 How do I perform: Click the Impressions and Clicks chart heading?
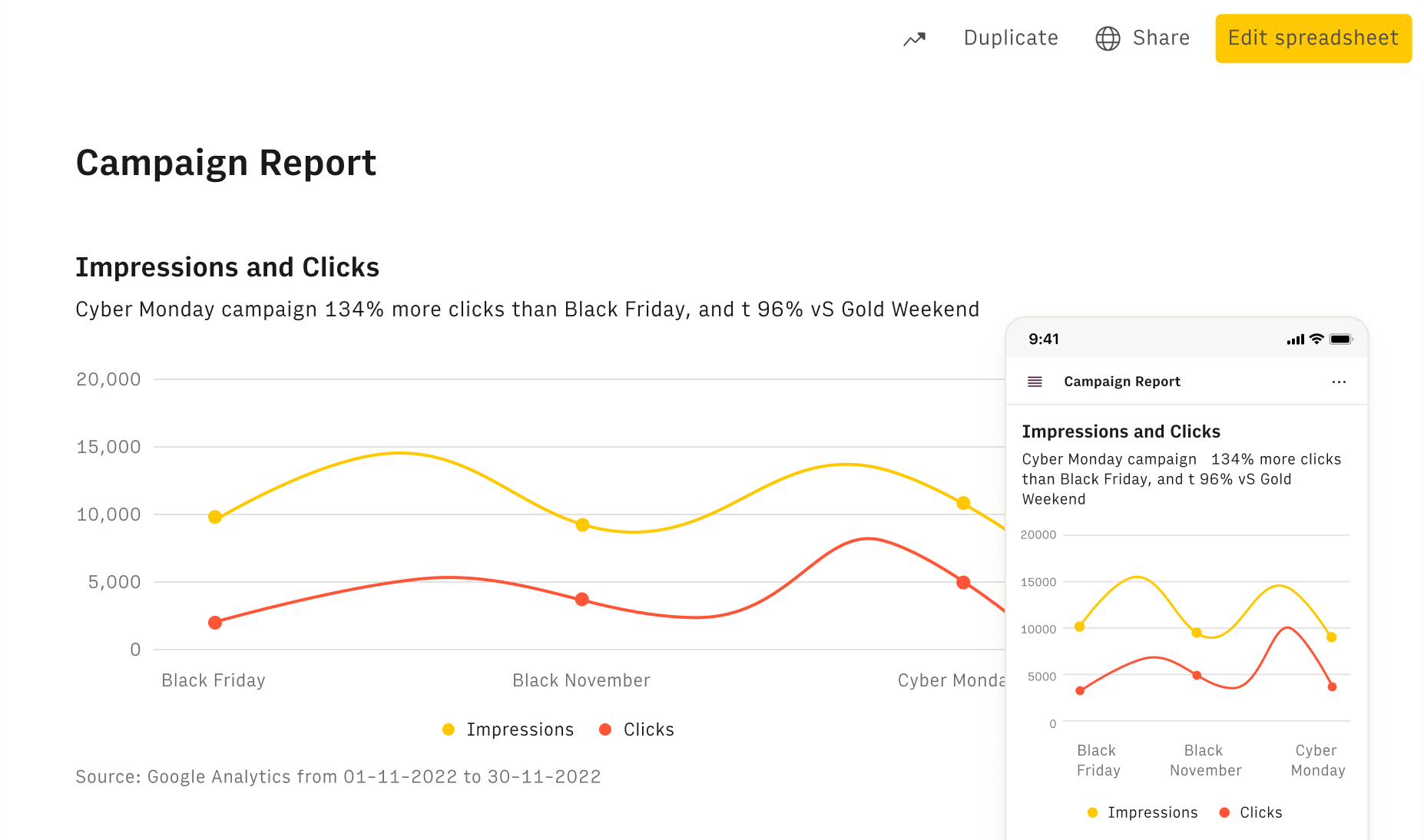tap(227, 267)
